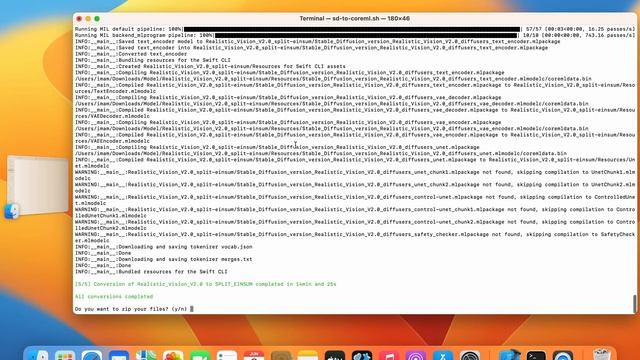Click at the zip files y/n prompt cursor
The image size is (640, 360).
(192, 309)
